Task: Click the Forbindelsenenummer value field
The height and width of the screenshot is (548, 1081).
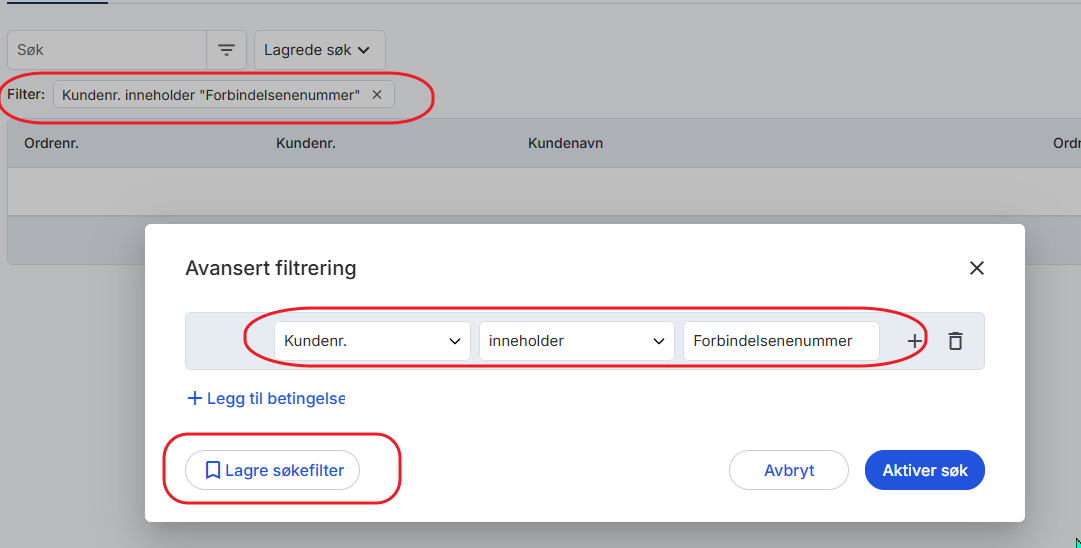Action: (x=780, y=341)
